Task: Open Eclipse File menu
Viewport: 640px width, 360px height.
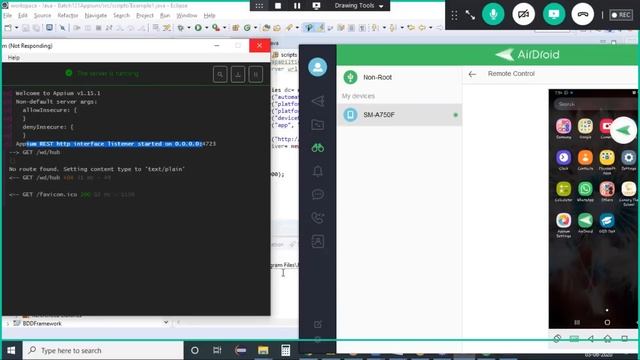Action: (8, 16)
